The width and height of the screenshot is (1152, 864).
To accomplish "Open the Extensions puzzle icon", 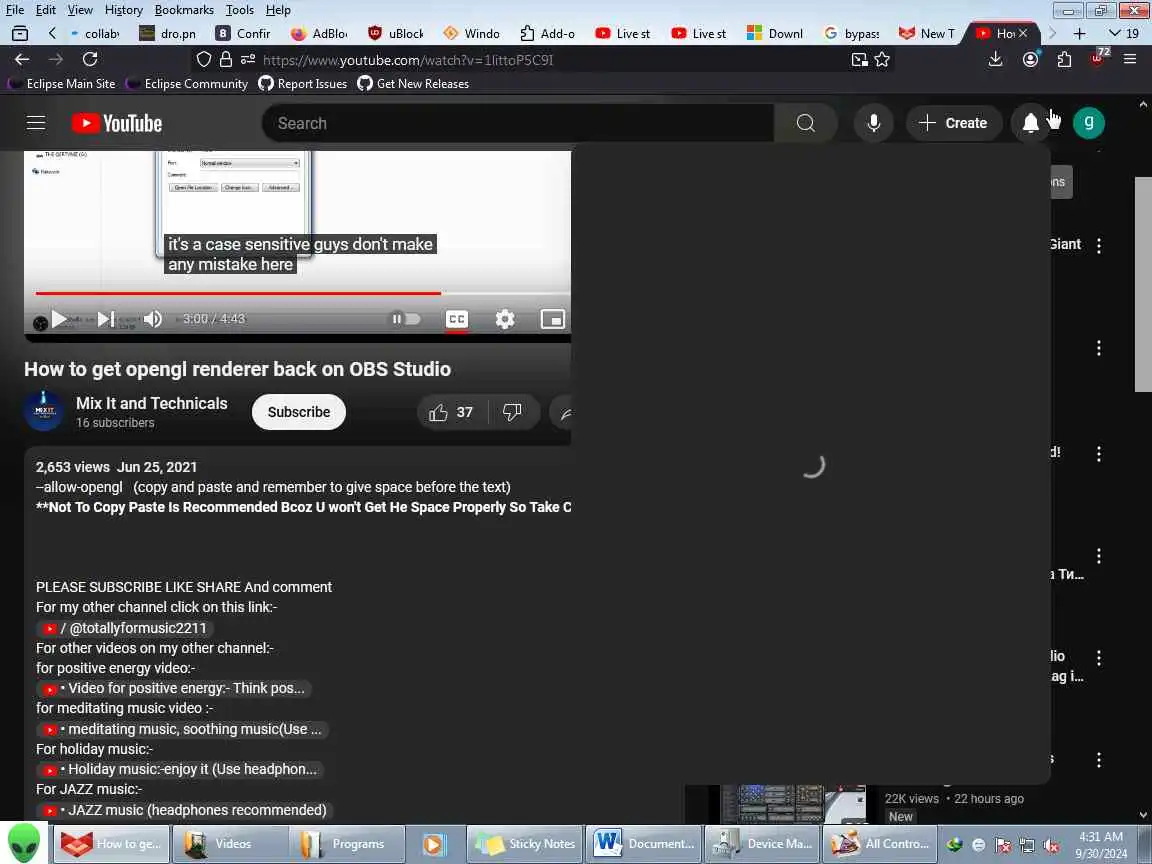I will point(1064,60).
